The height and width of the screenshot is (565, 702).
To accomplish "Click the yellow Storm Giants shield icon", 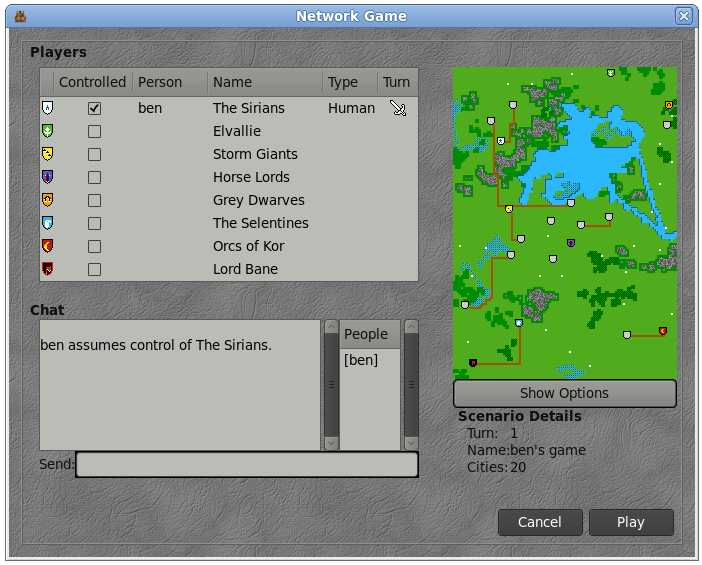I will coord(47,154).
